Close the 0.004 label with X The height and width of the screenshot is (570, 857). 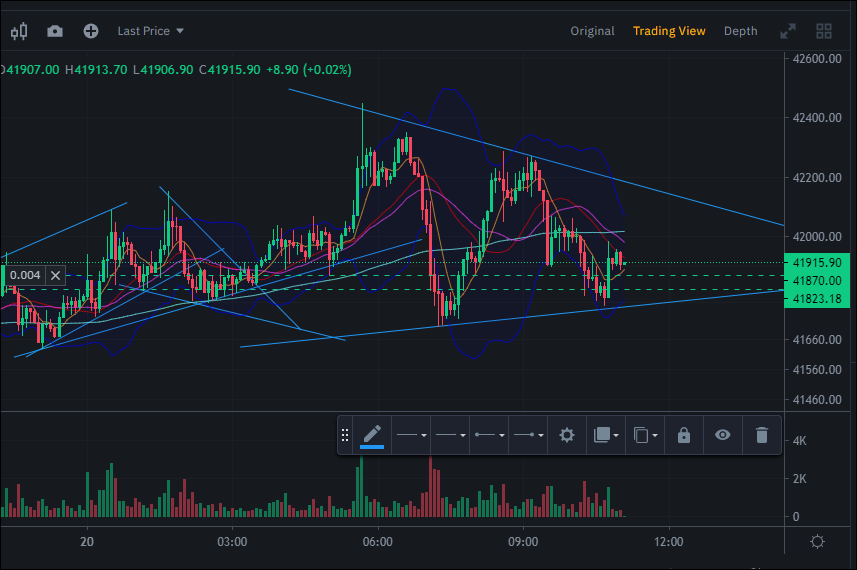click(55, 275)
